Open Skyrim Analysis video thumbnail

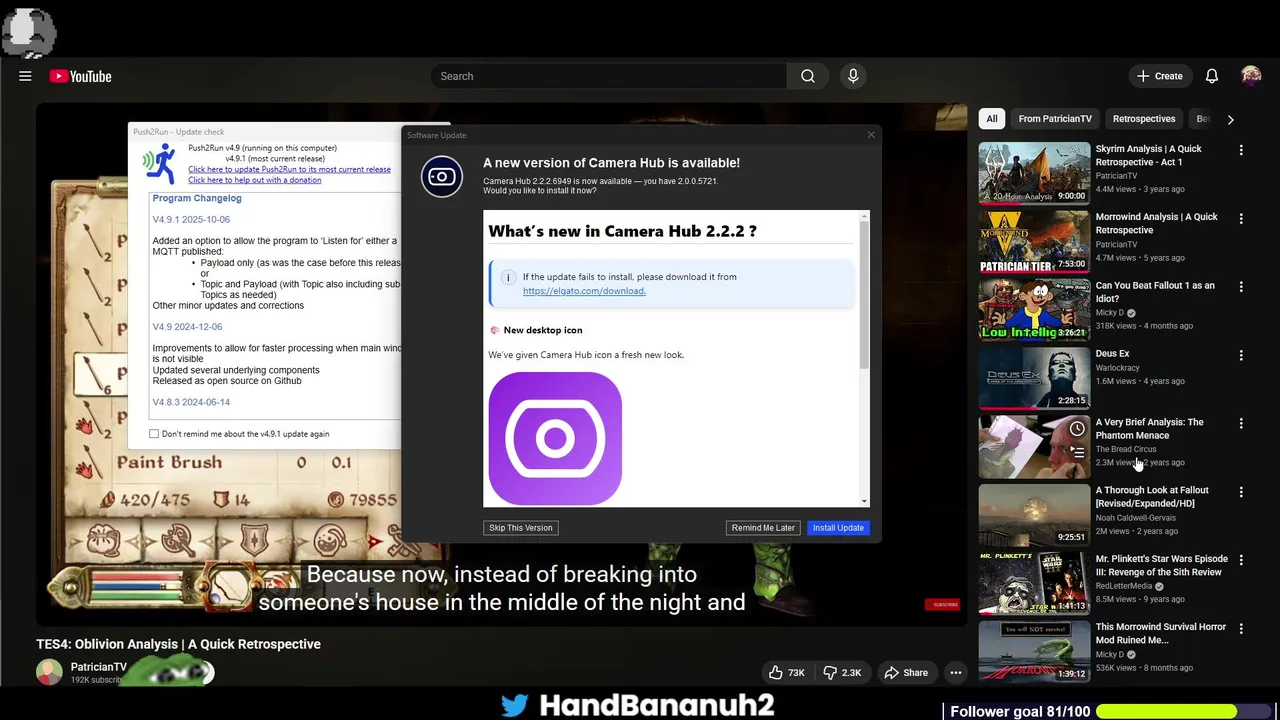pos(1034,173)
